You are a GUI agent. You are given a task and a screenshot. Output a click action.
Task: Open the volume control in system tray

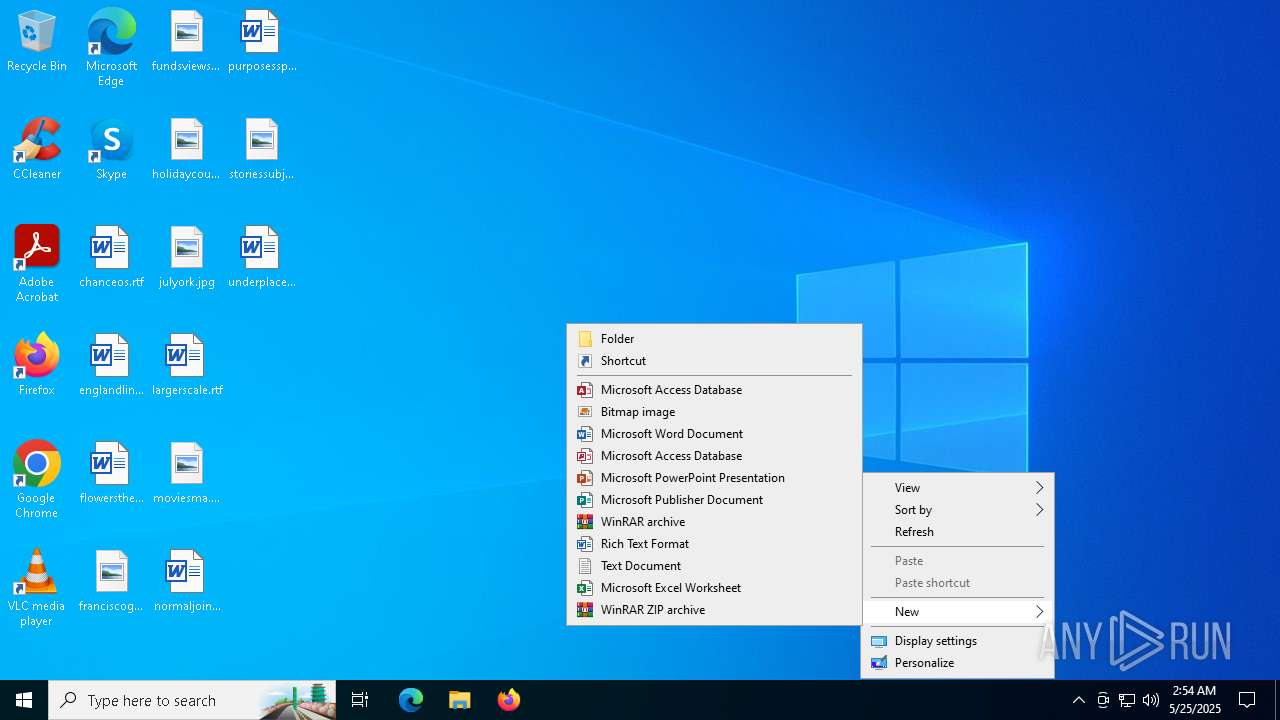tap(1151, 700)
